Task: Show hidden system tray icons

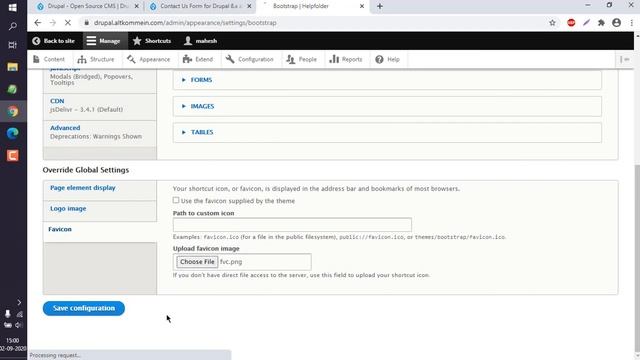Action: click(19, 302)
